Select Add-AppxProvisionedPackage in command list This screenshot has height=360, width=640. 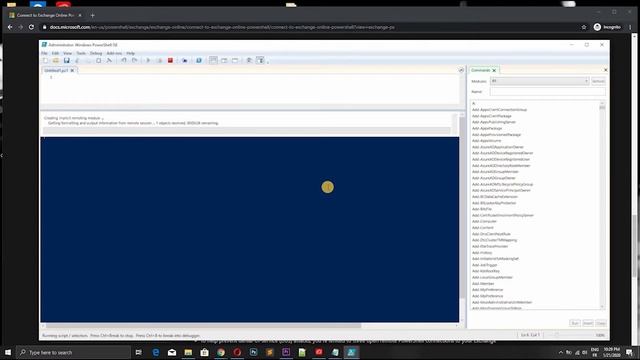(x=496, y=134)
